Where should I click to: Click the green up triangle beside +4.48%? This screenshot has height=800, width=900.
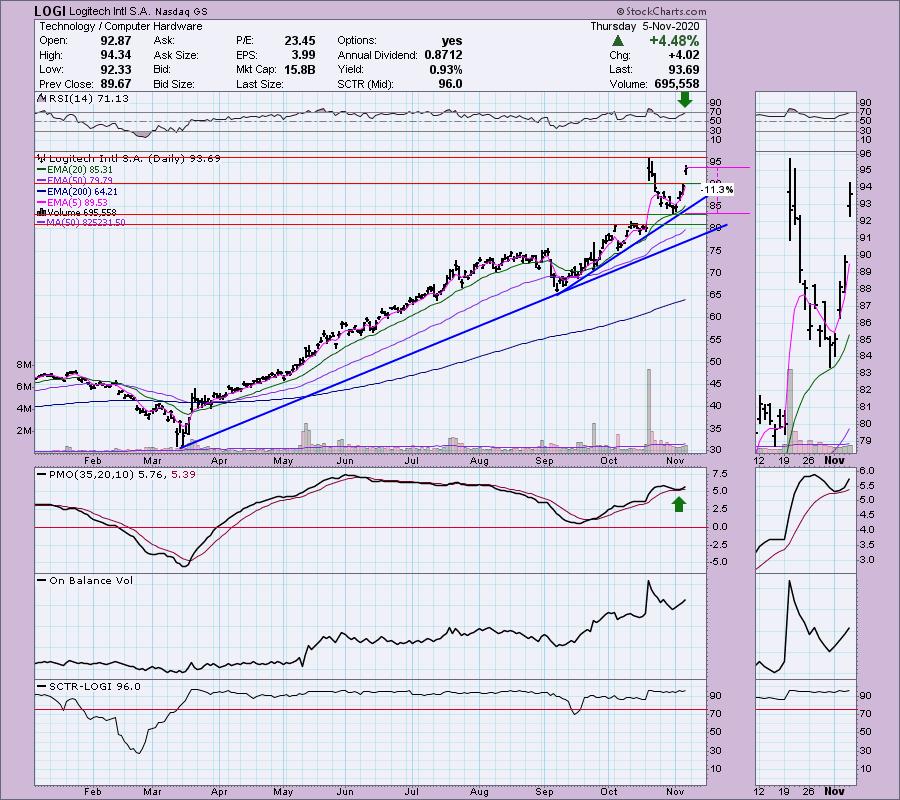tap(618, 41)
